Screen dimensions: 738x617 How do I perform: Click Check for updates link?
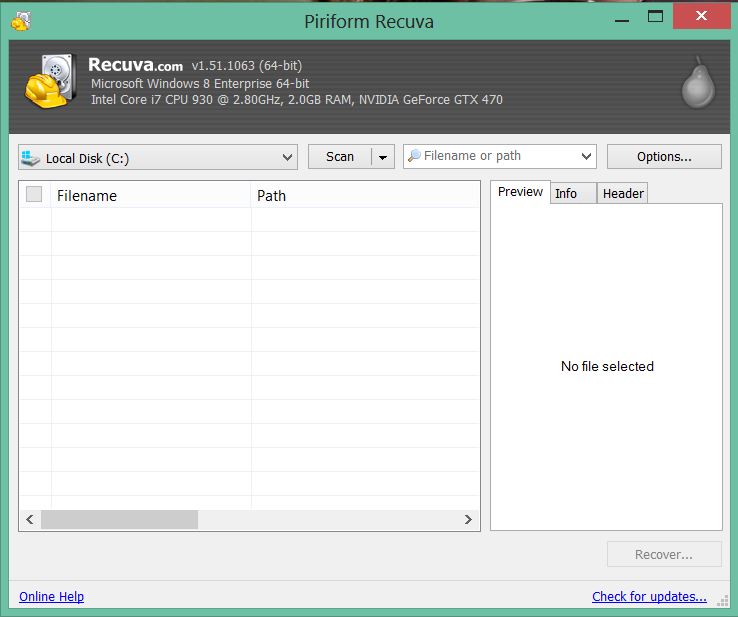coord(650,597)
